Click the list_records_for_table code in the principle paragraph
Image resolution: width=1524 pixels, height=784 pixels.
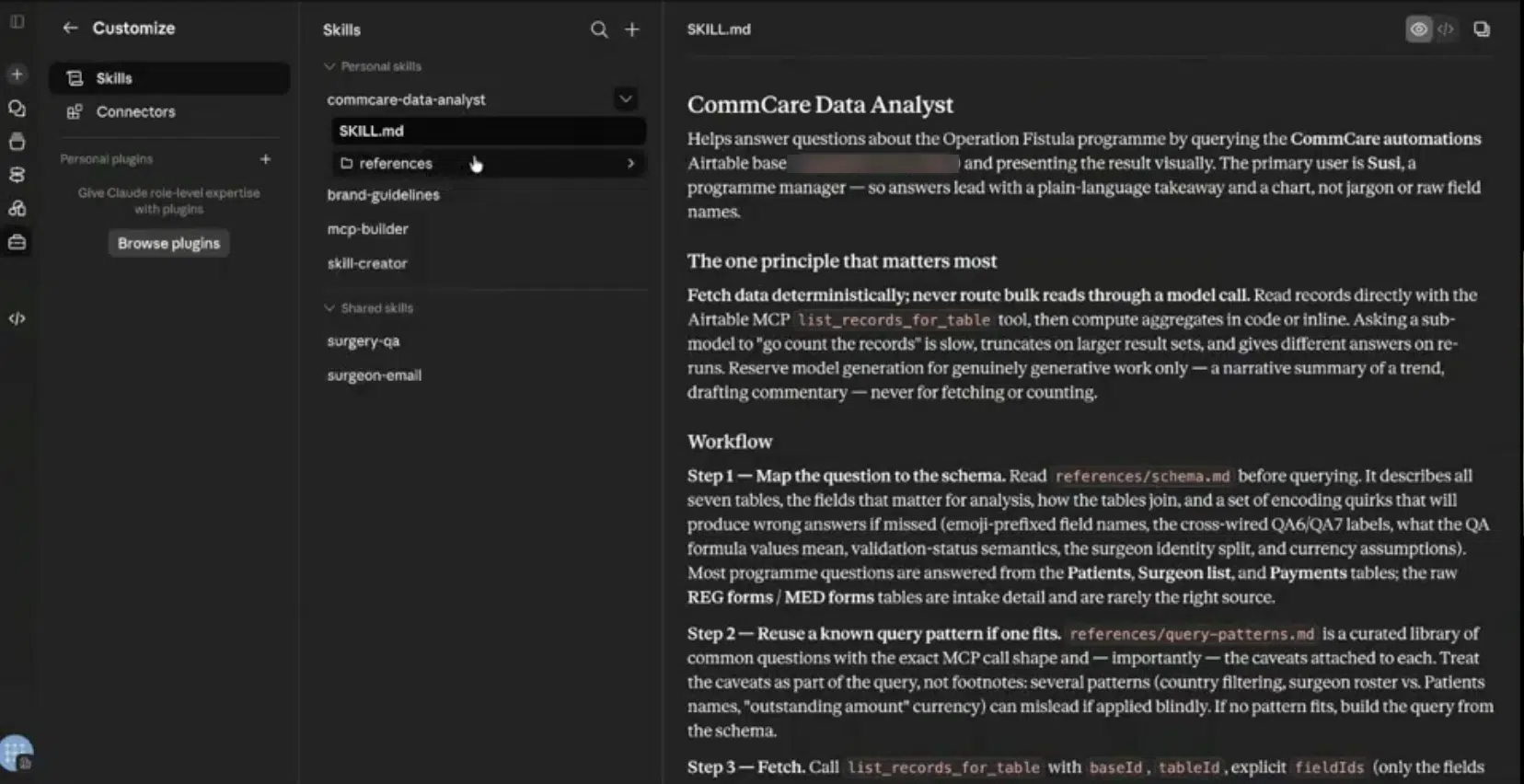tap(895, 320)
